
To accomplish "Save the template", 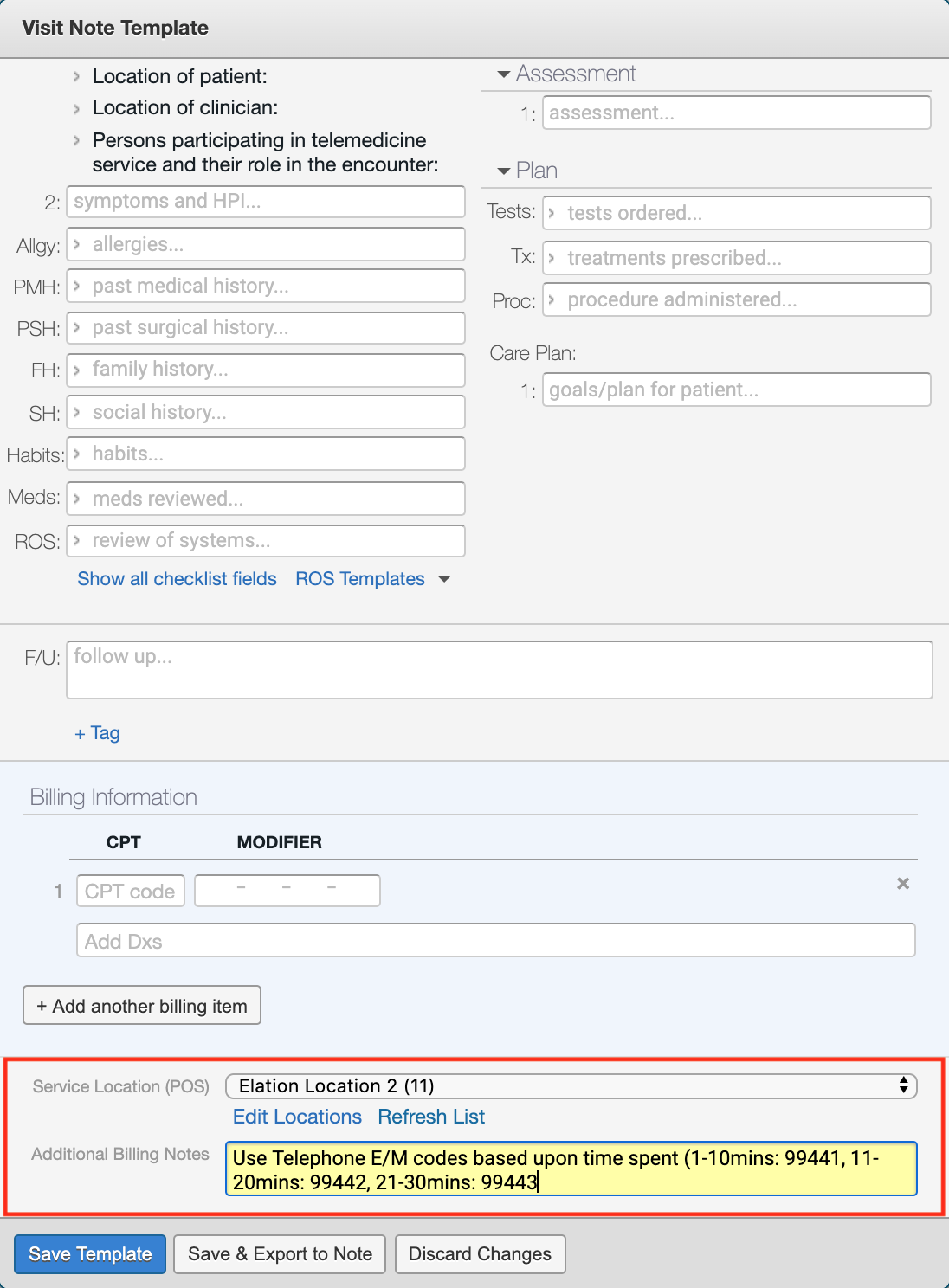I will pos(88,1253).
